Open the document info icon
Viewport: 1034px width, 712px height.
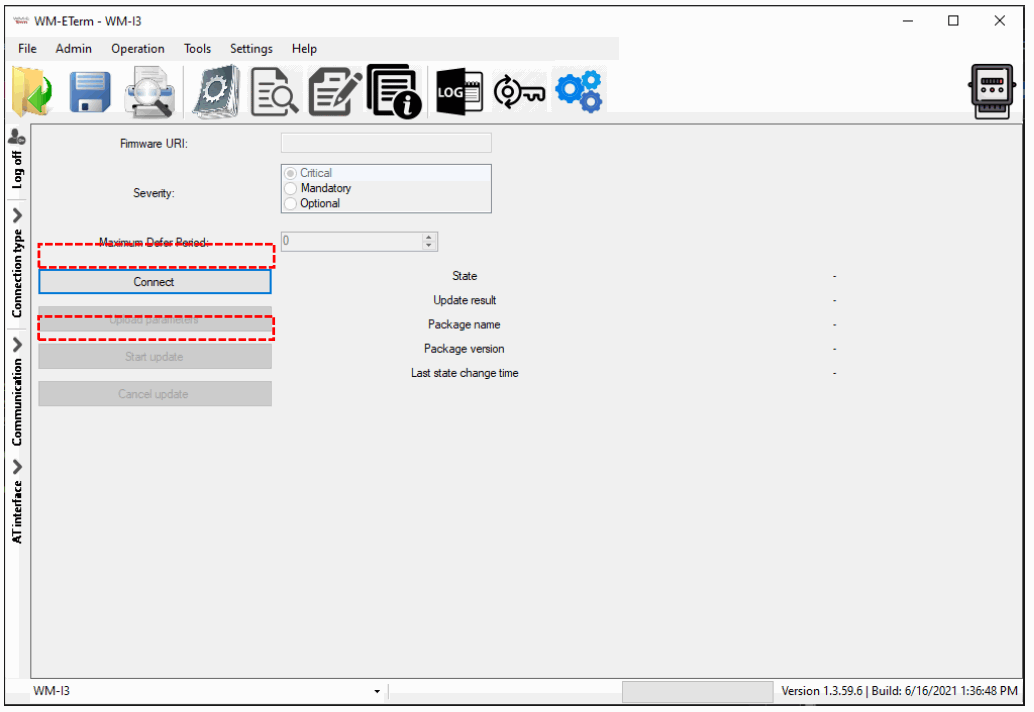(393, 90)
